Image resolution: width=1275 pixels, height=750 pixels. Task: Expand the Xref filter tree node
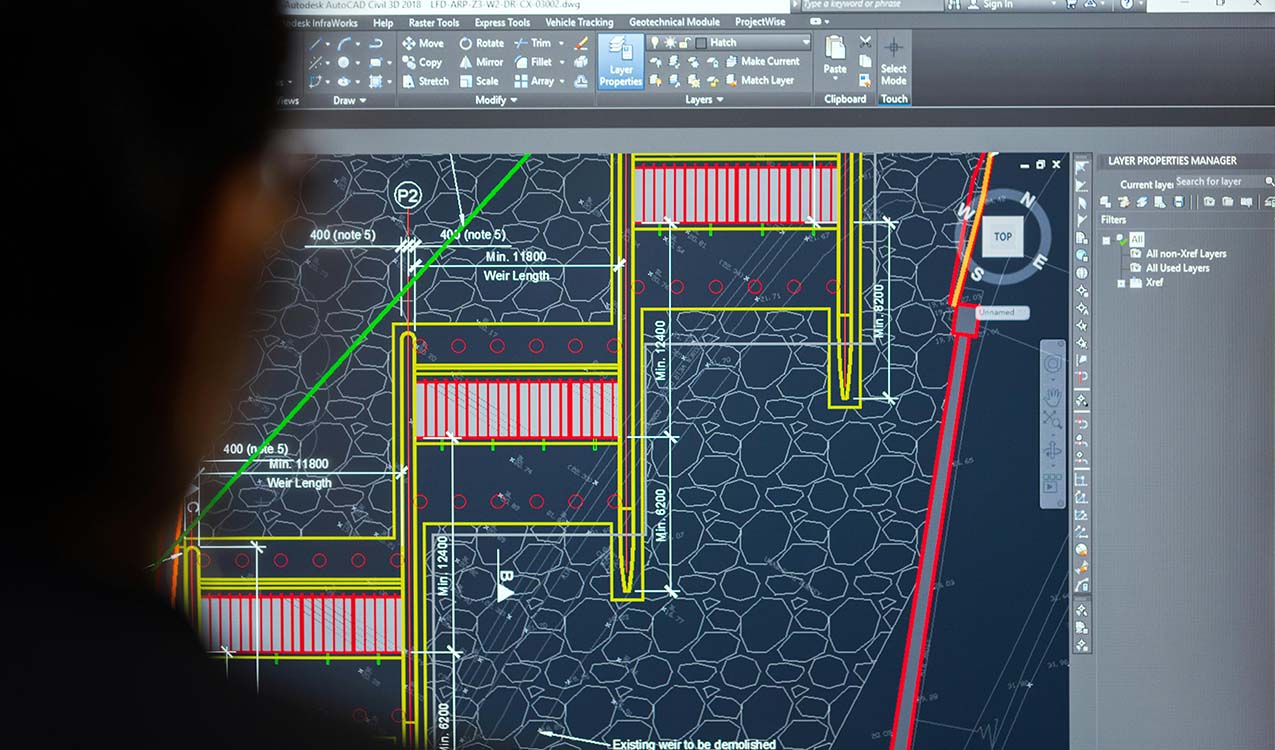coord(1122,283)
